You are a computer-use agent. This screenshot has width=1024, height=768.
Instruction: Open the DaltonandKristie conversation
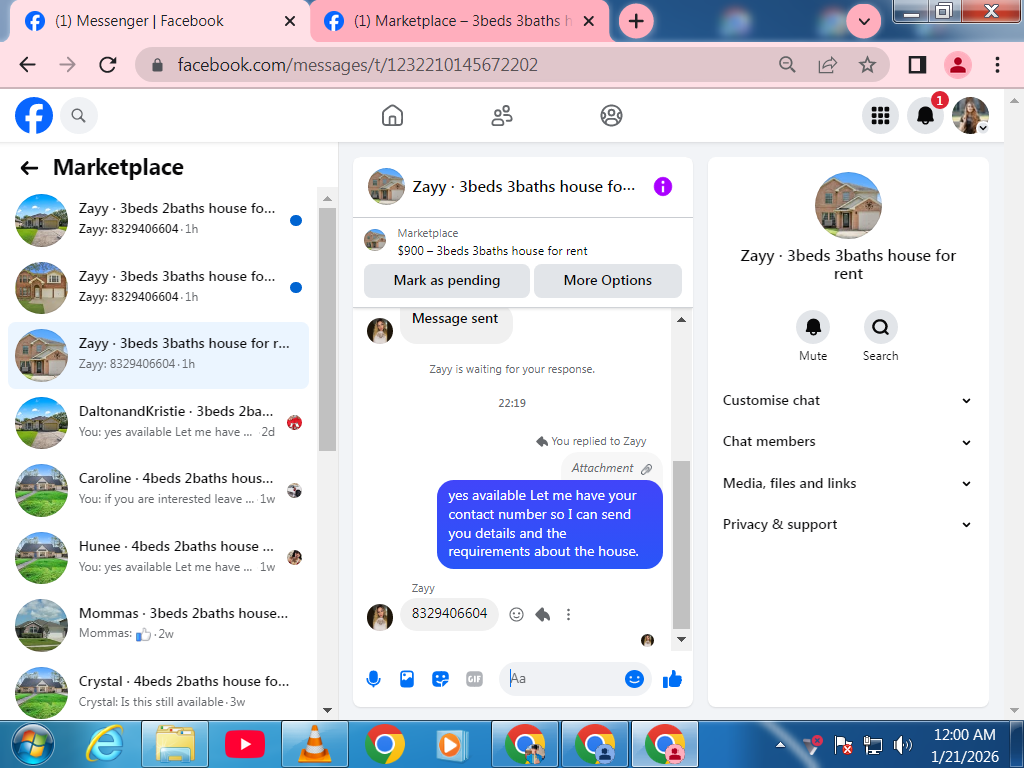158,423
